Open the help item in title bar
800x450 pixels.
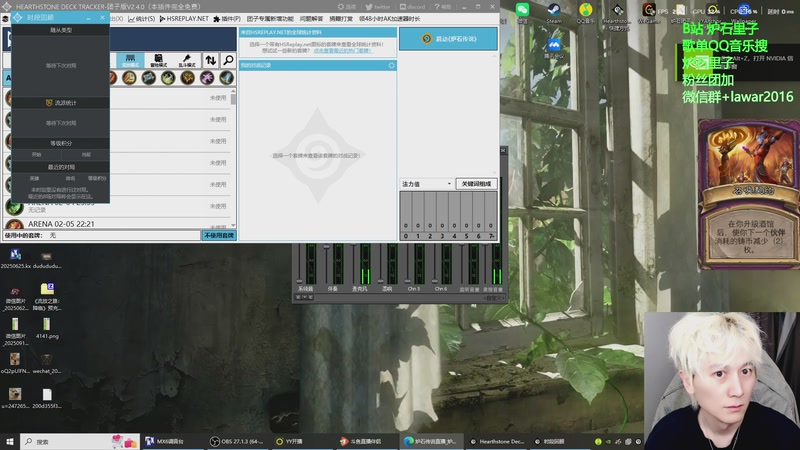[x=443, y=7]
